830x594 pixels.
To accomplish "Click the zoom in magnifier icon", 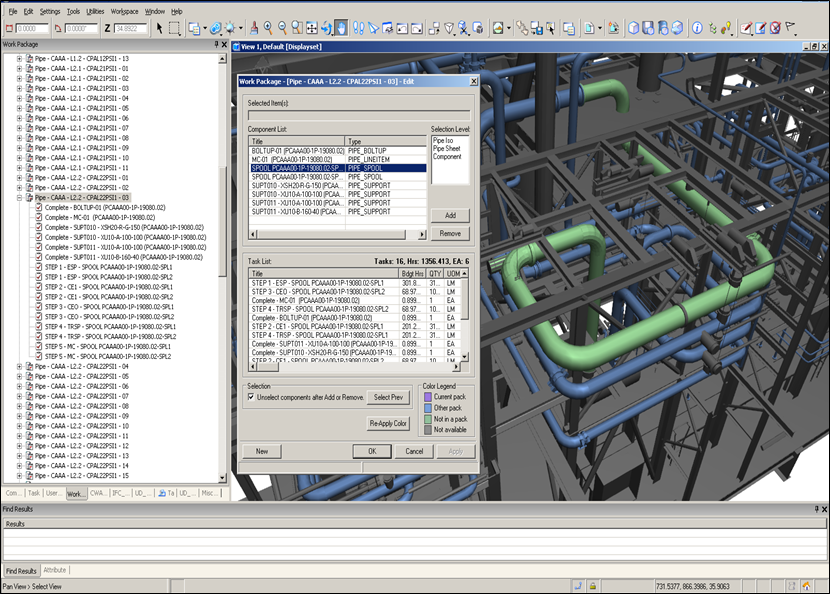I will tap(268, 29).
